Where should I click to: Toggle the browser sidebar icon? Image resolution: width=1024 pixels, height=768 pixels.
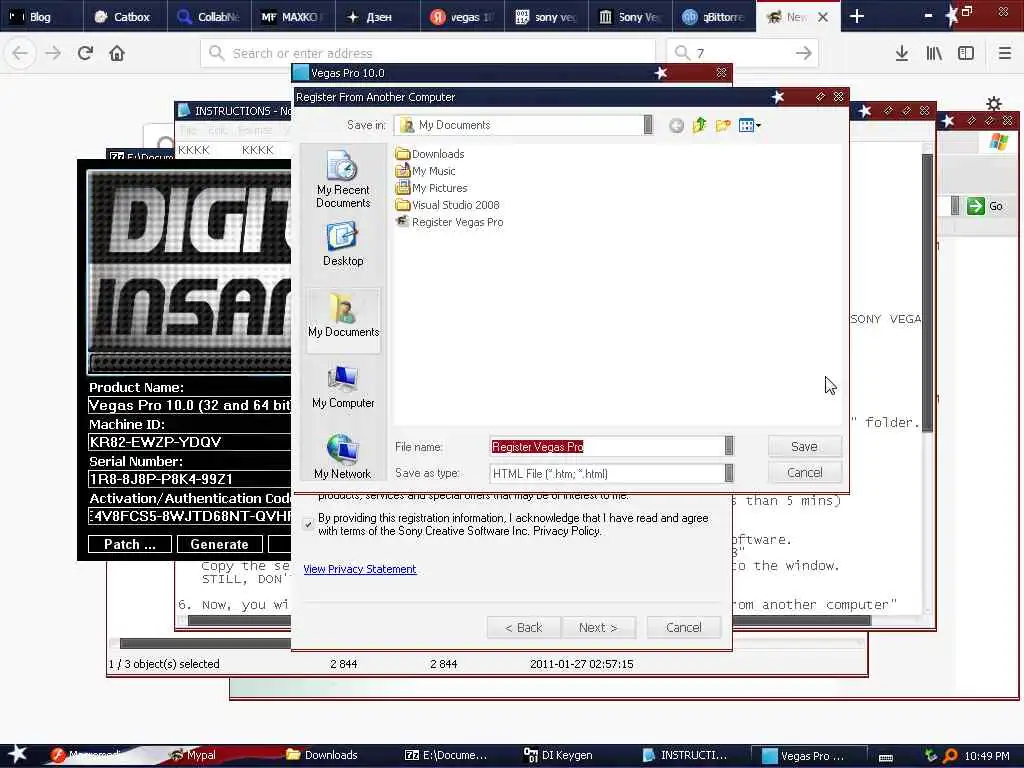(966, 53)
